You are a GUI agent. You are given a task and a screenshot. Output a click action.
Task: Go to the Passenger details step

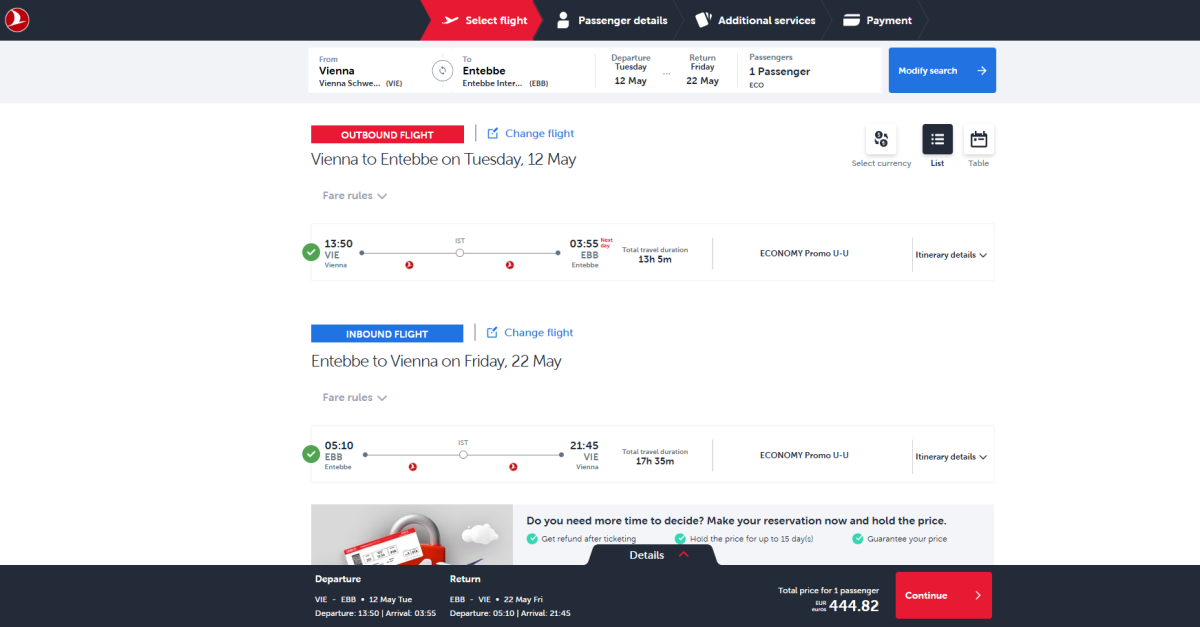point(611,20)
